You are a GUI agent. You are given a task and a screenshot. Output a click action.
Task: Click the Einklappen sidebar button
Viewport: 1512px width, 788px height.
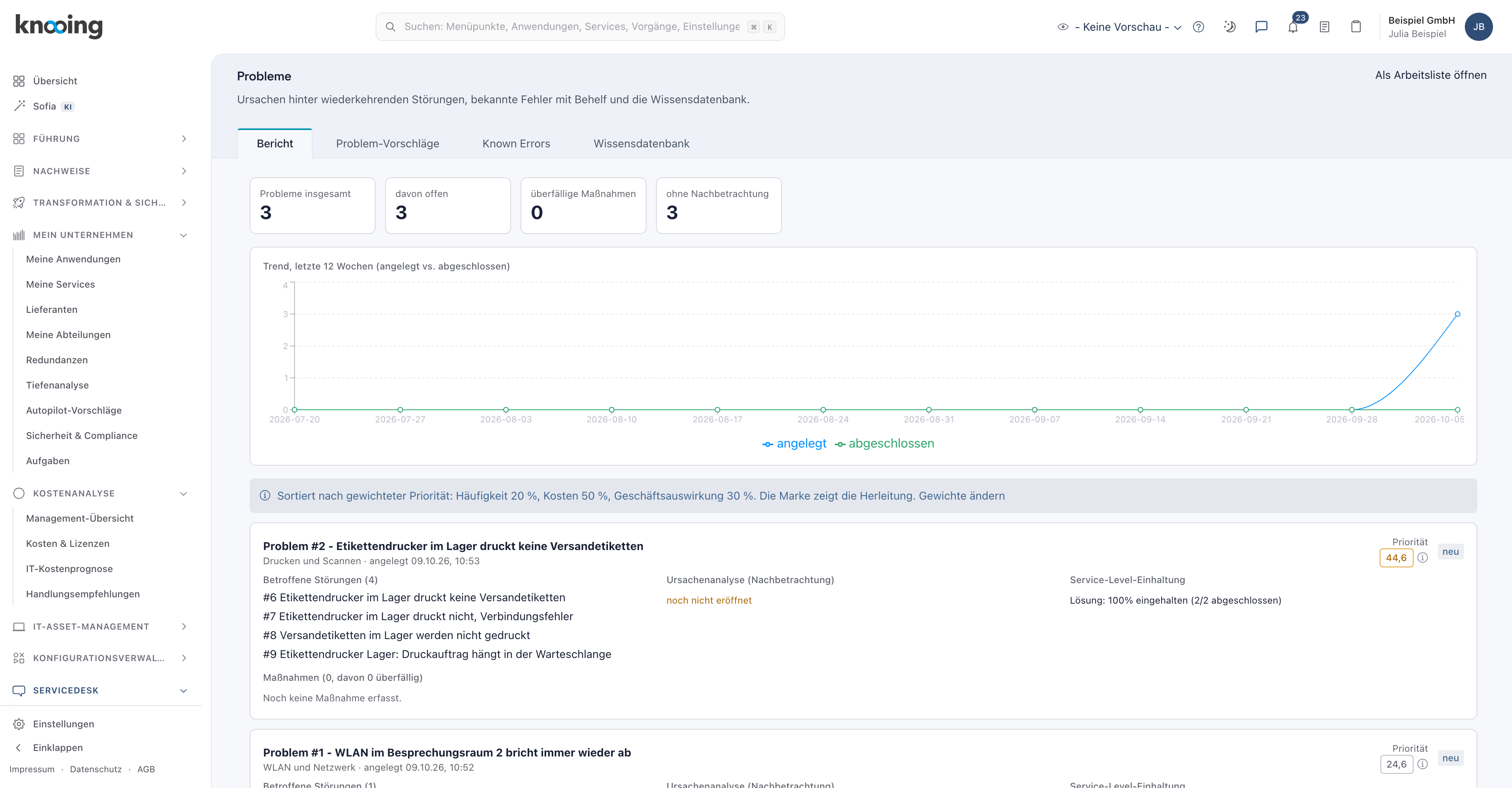[x=57, y=747]
